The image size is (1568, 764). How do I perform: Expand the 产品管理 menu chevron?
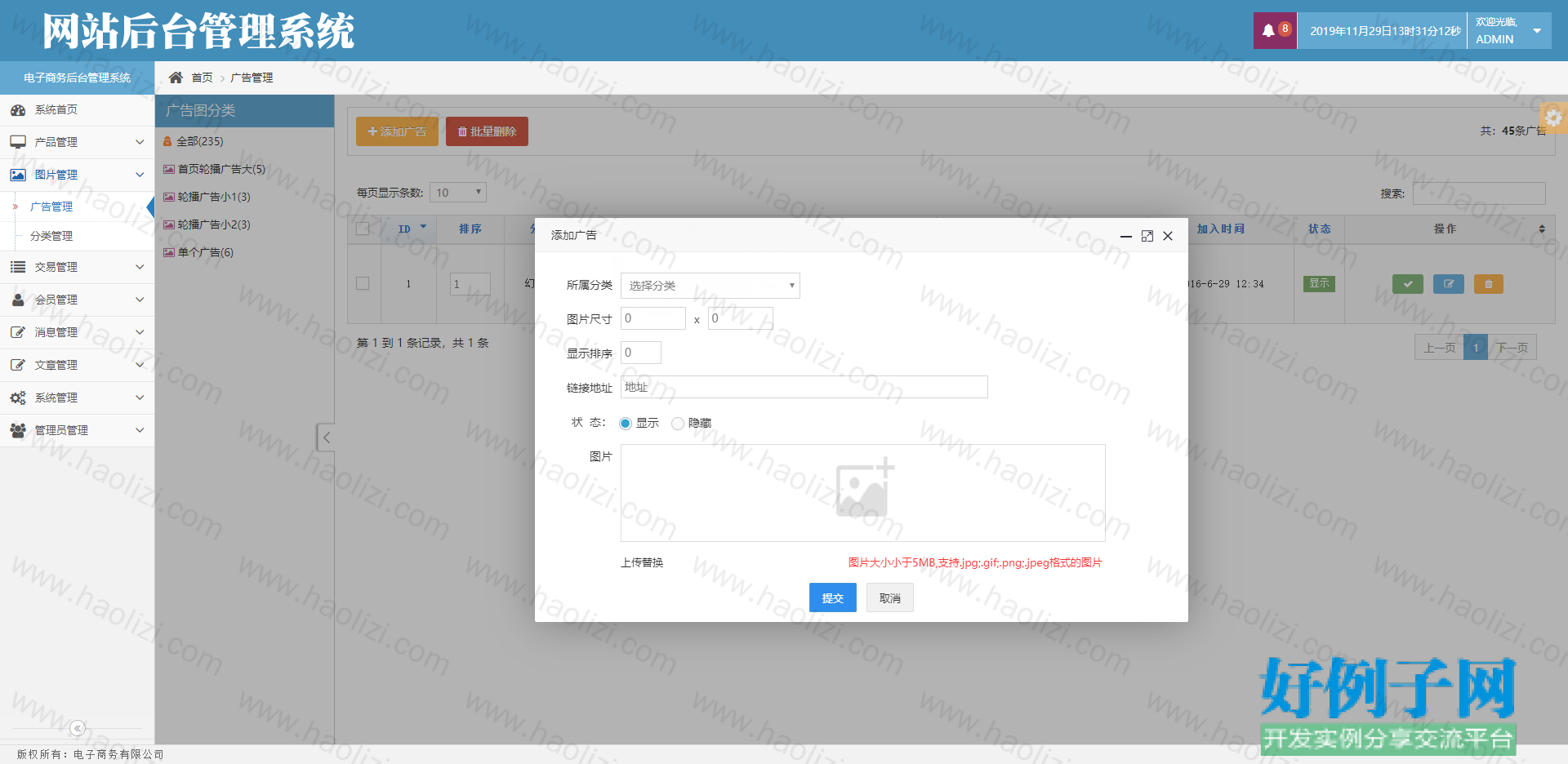[140, 142]
